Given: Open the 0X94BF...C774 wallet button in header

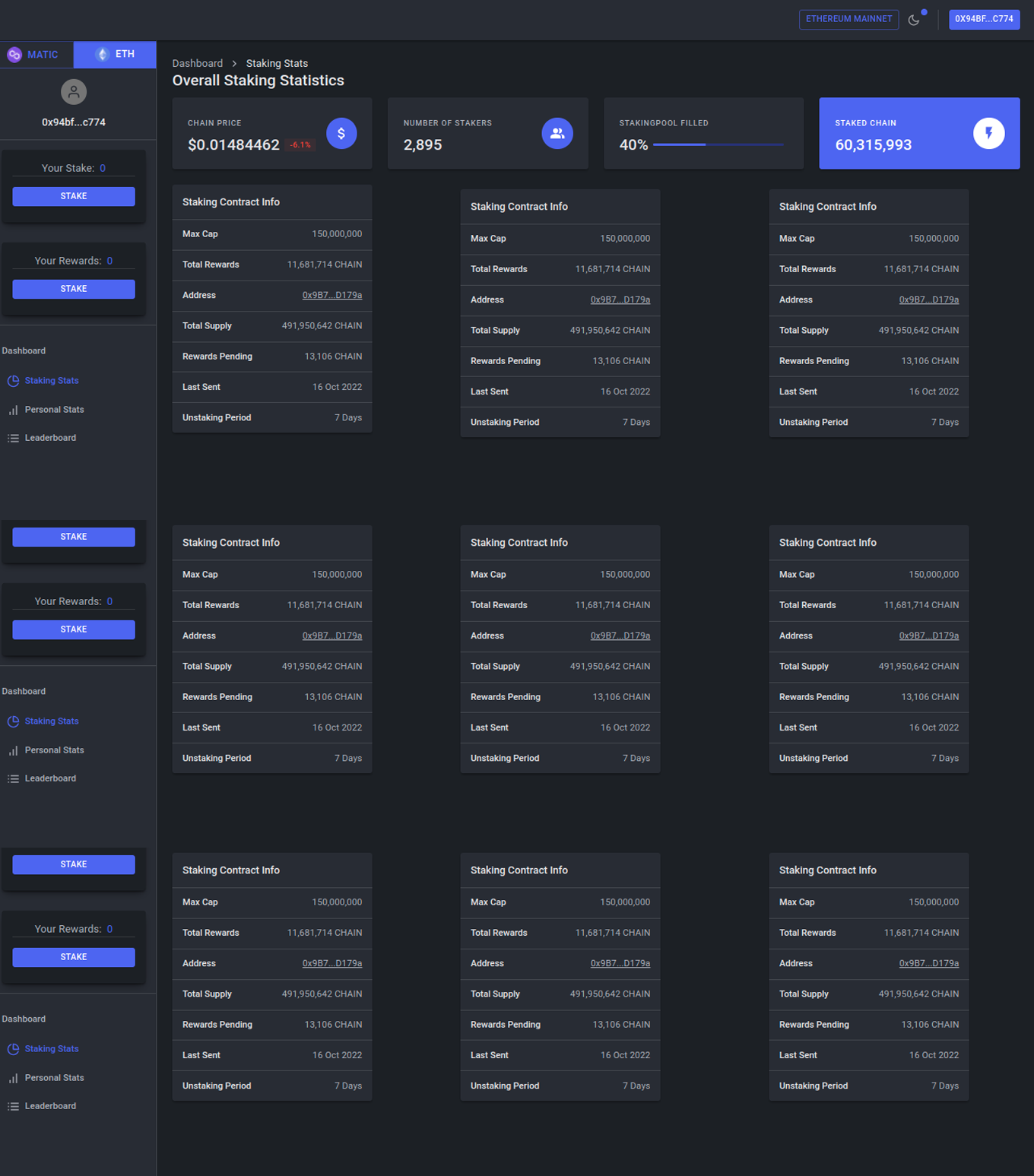Looking at the screenshot, I should 984,19.
